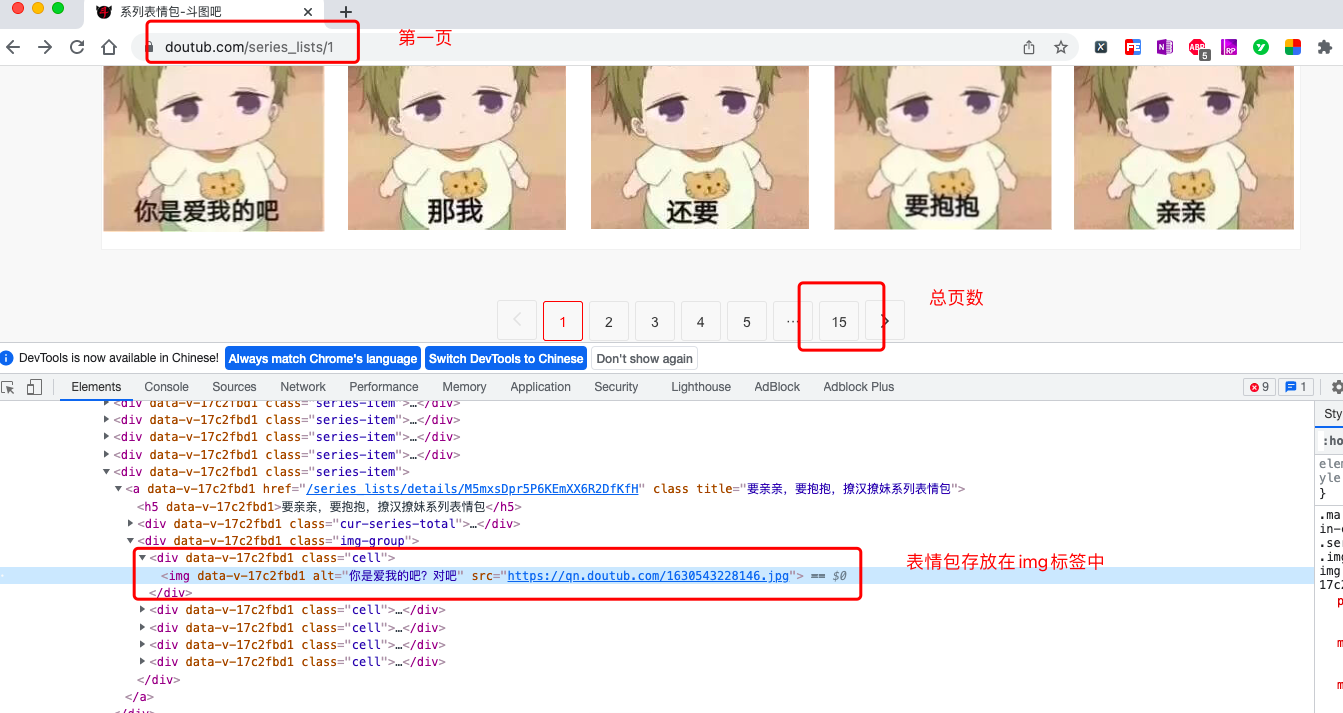Open the OneNote clipper extension
Image resolution: width=1343 pixels, height=713 pixels.
tap(1165, 47)
